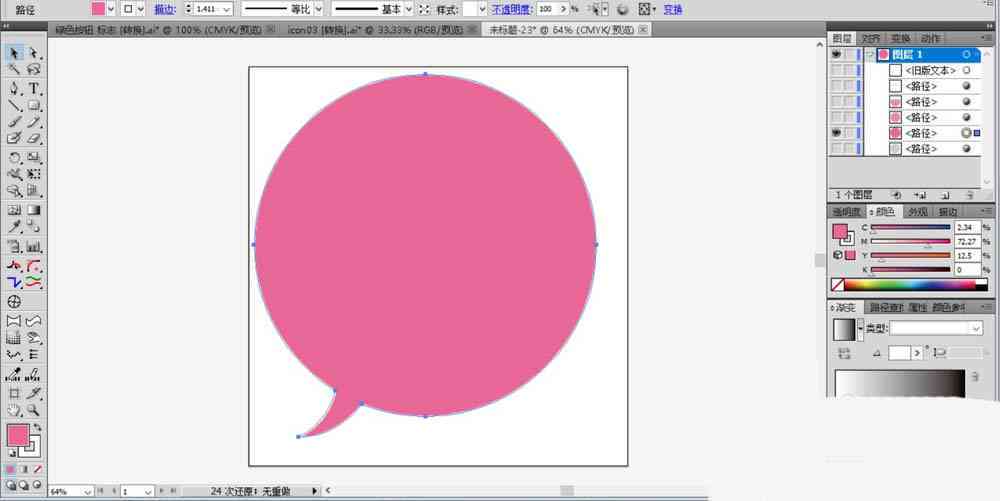The height and width of the screenshot is (501, 1000).
Task: Hide the selected visible <路径> sublayer
Action: [x=836, y=133]
